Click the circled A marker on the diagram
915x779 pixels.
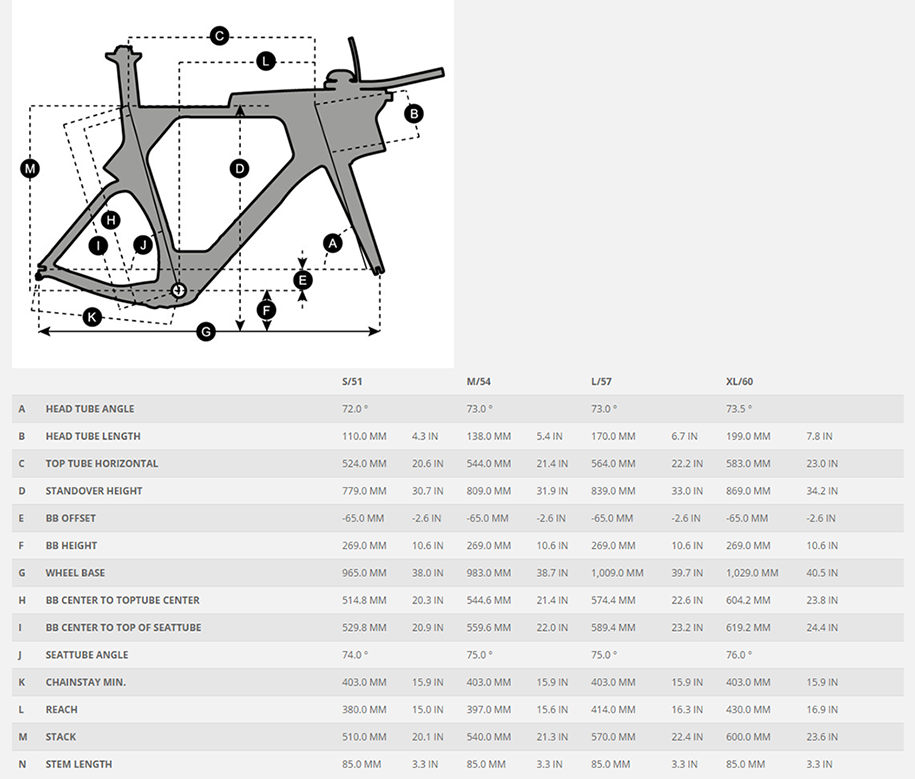pyautogui.click(x=333, y=242)
